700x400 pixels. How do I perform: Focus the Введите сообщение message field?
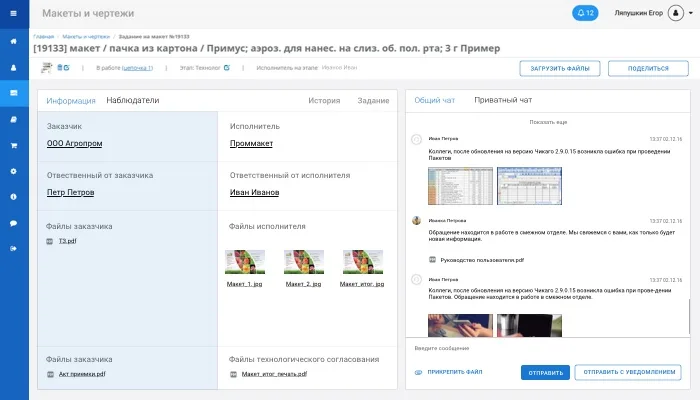[548, 348]
